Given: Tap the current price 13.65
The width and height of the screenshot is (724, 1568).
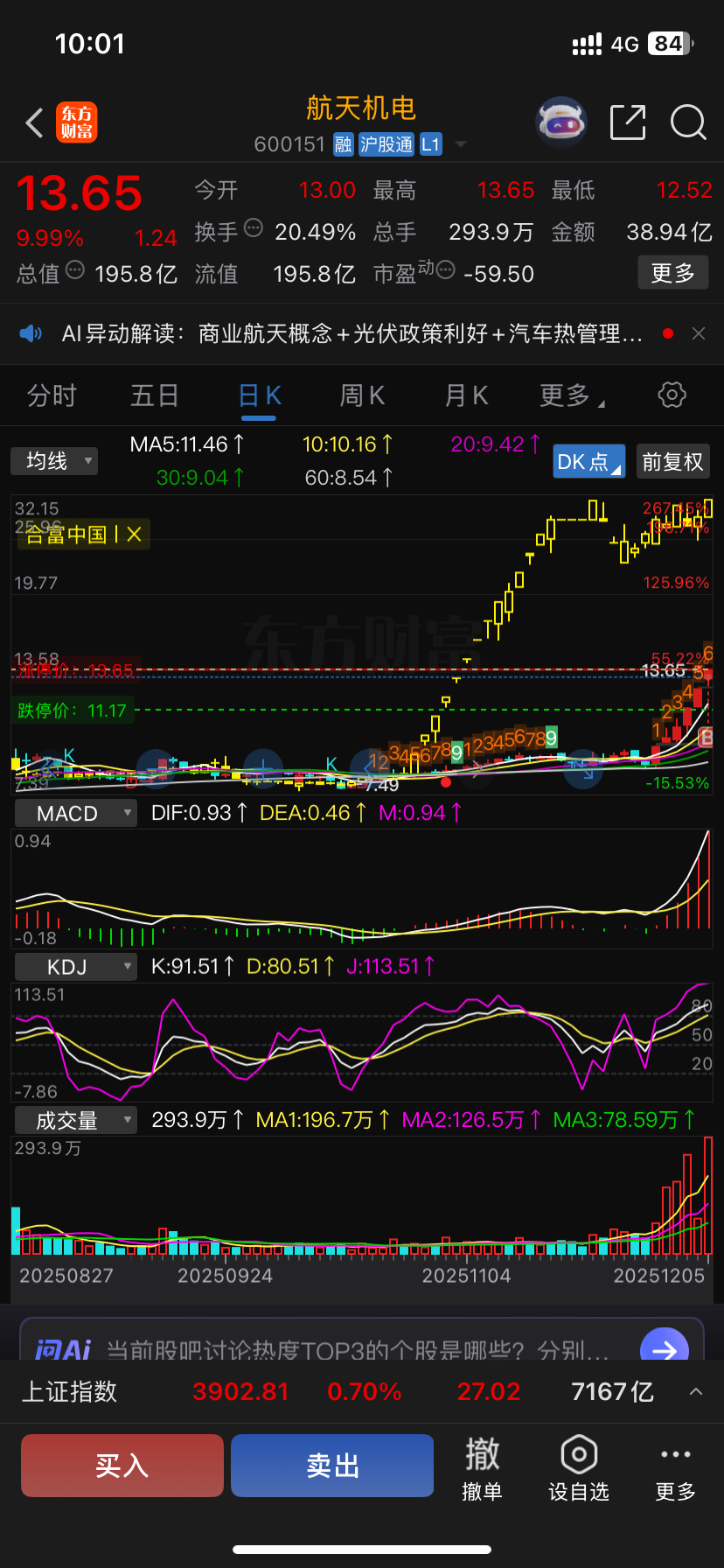Looking at the screenshot, I should [80, 193].
